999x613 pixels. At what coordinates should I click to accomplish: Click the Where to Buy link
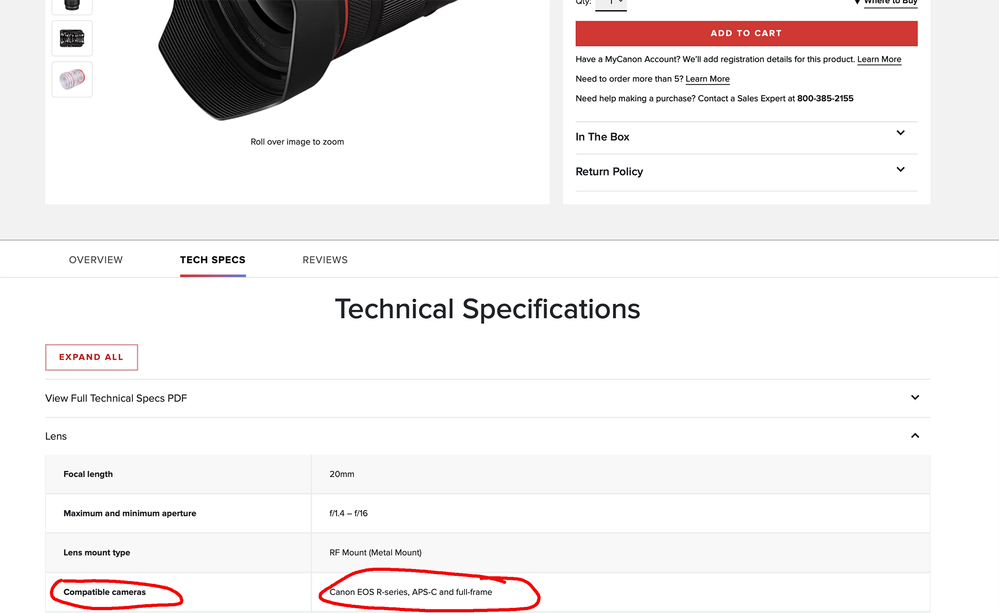[890, 2]
